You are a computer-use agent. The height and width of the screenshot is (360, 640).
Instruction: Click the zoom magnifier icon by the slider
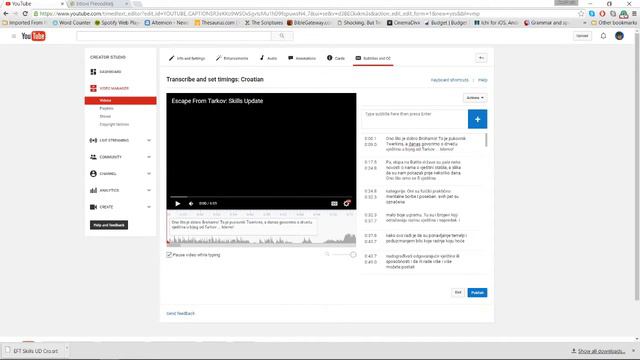click(327, 254)
